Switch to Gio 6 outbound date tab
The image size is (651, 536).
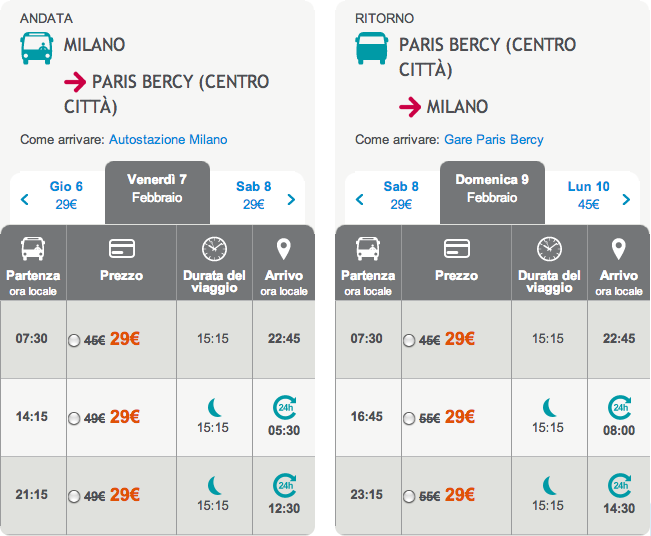[66, 195]
